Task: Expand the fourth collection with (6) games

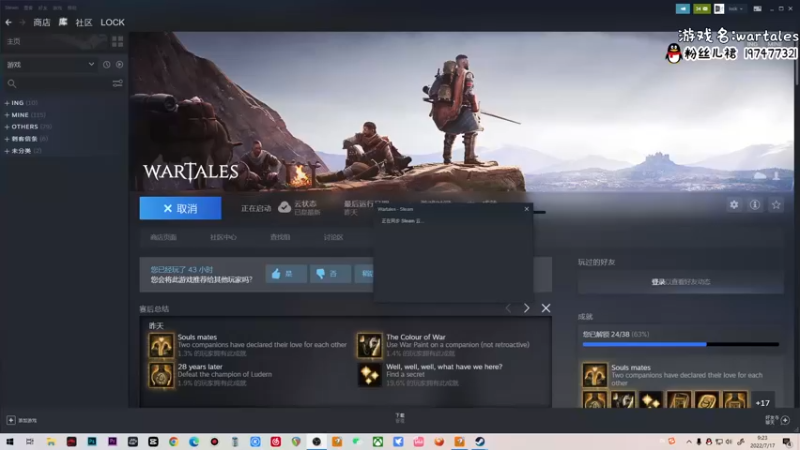Action: click(x=26, y=139)
